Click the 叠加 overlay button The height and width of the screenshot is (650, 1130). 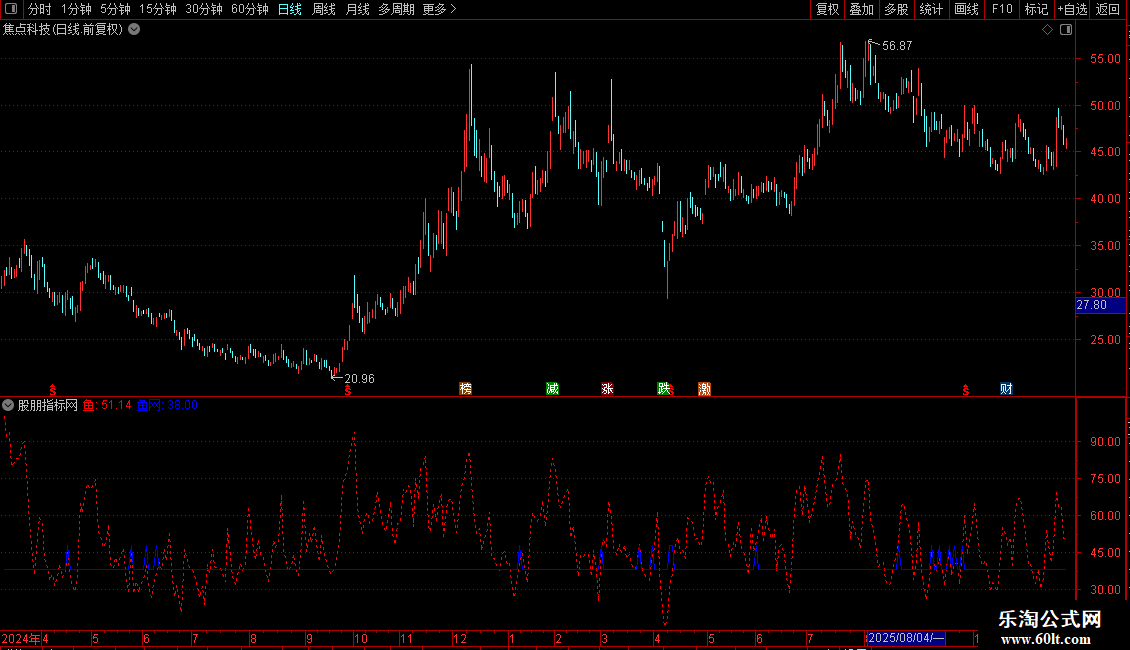click(x=861, y=9)
